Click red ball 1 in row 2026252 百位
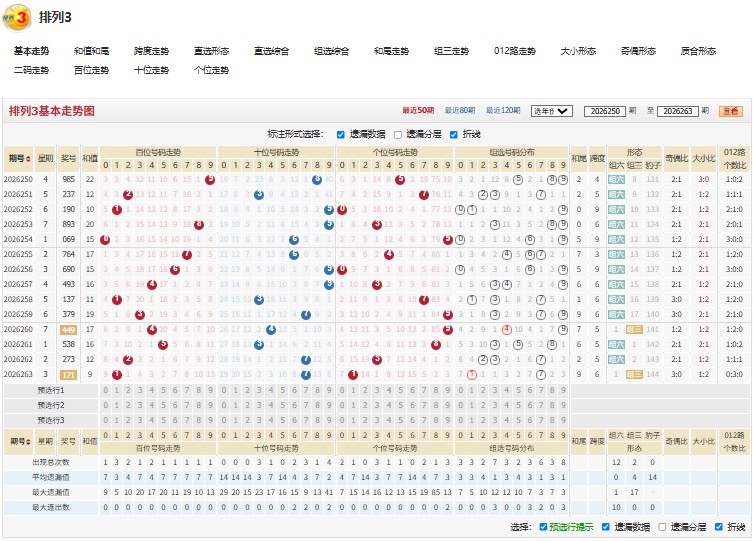 (117, 210)
